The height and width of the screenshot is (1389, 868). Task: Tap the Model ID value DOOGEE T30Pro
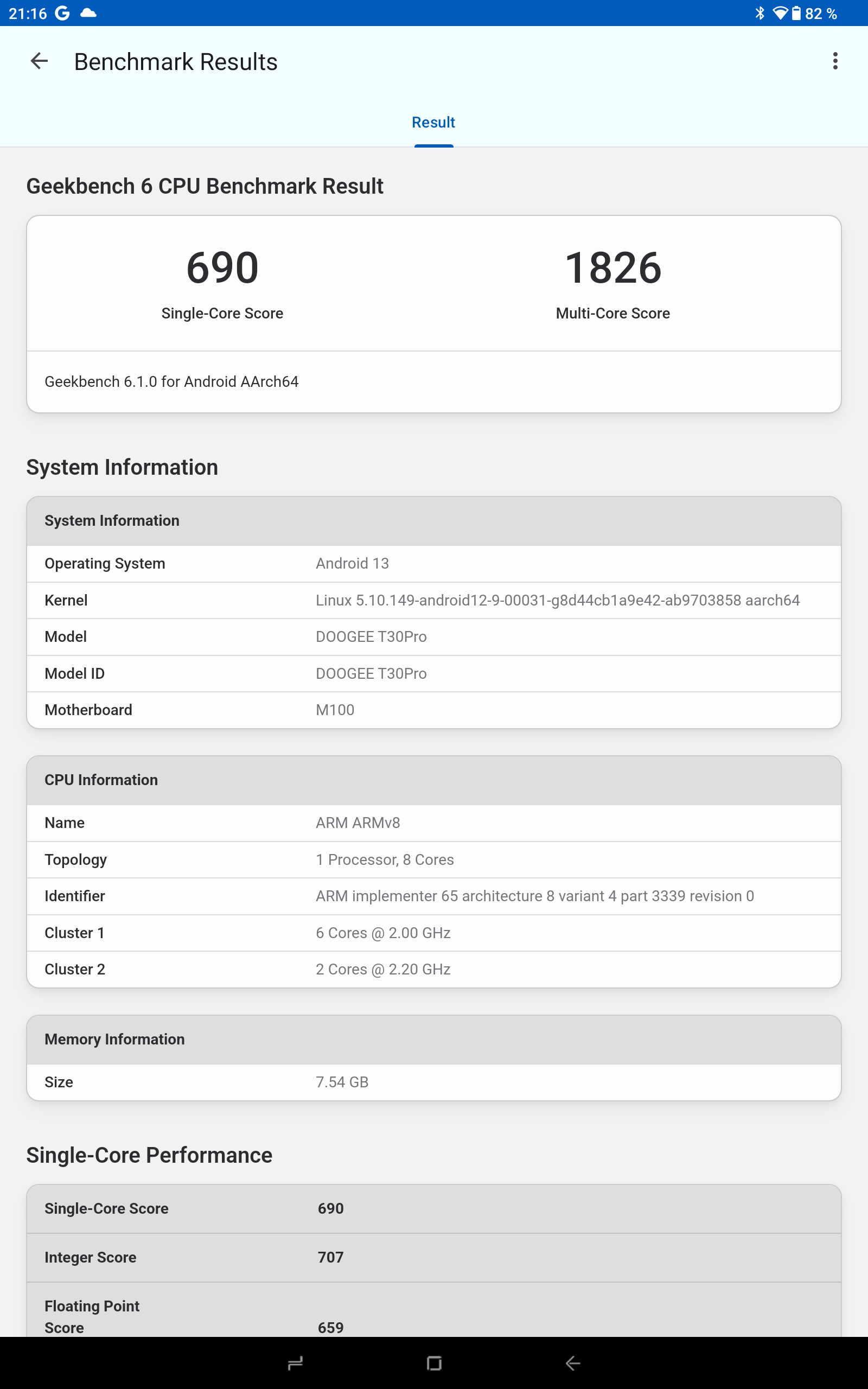371,674
